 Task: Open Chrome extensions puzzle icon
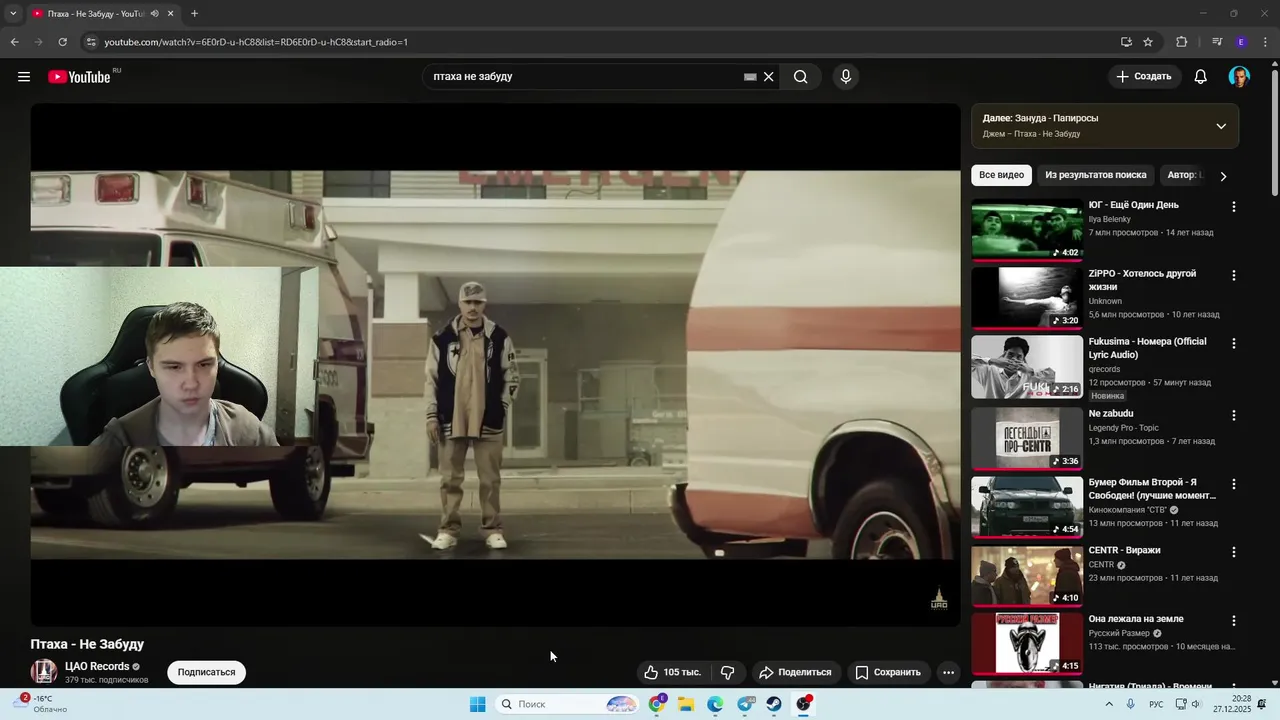point(1181,42)
